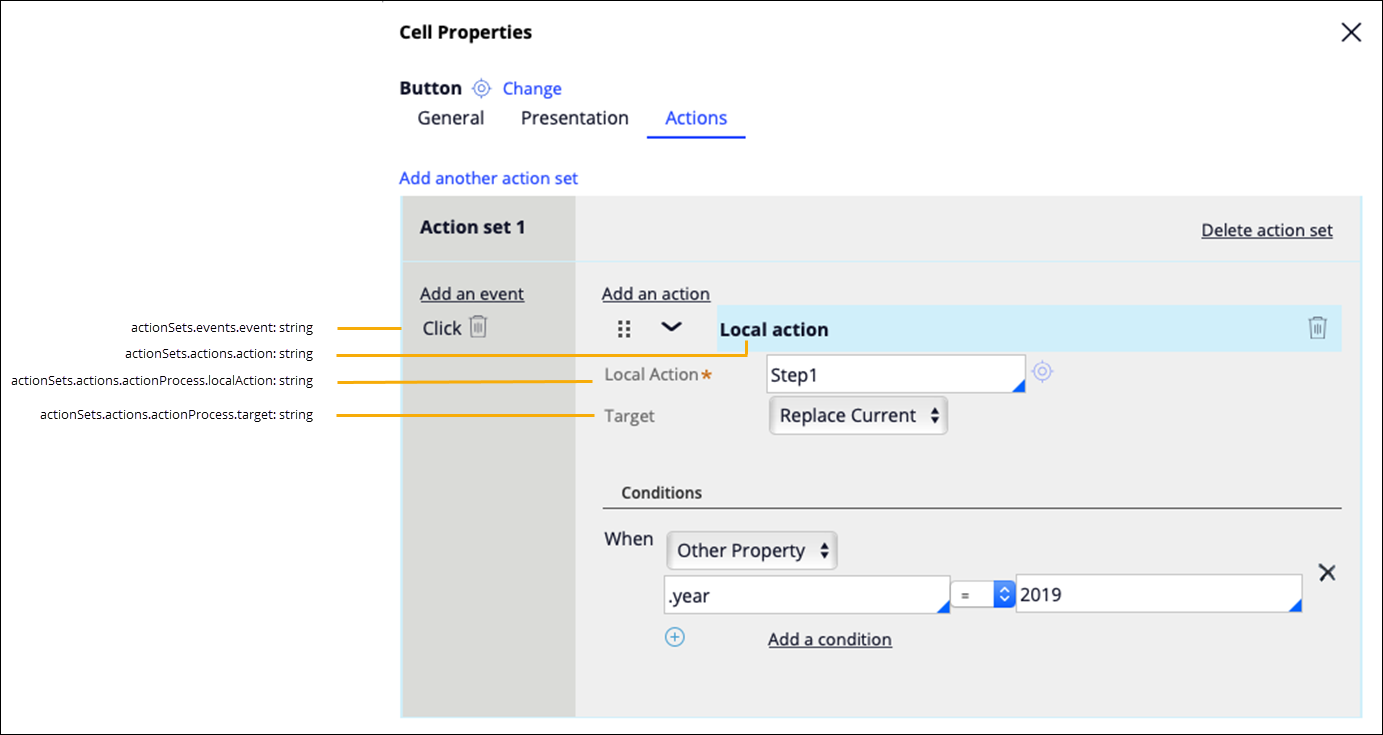Click the drag handle beside Local action
1383x735 pixels.
pos(624,329)
